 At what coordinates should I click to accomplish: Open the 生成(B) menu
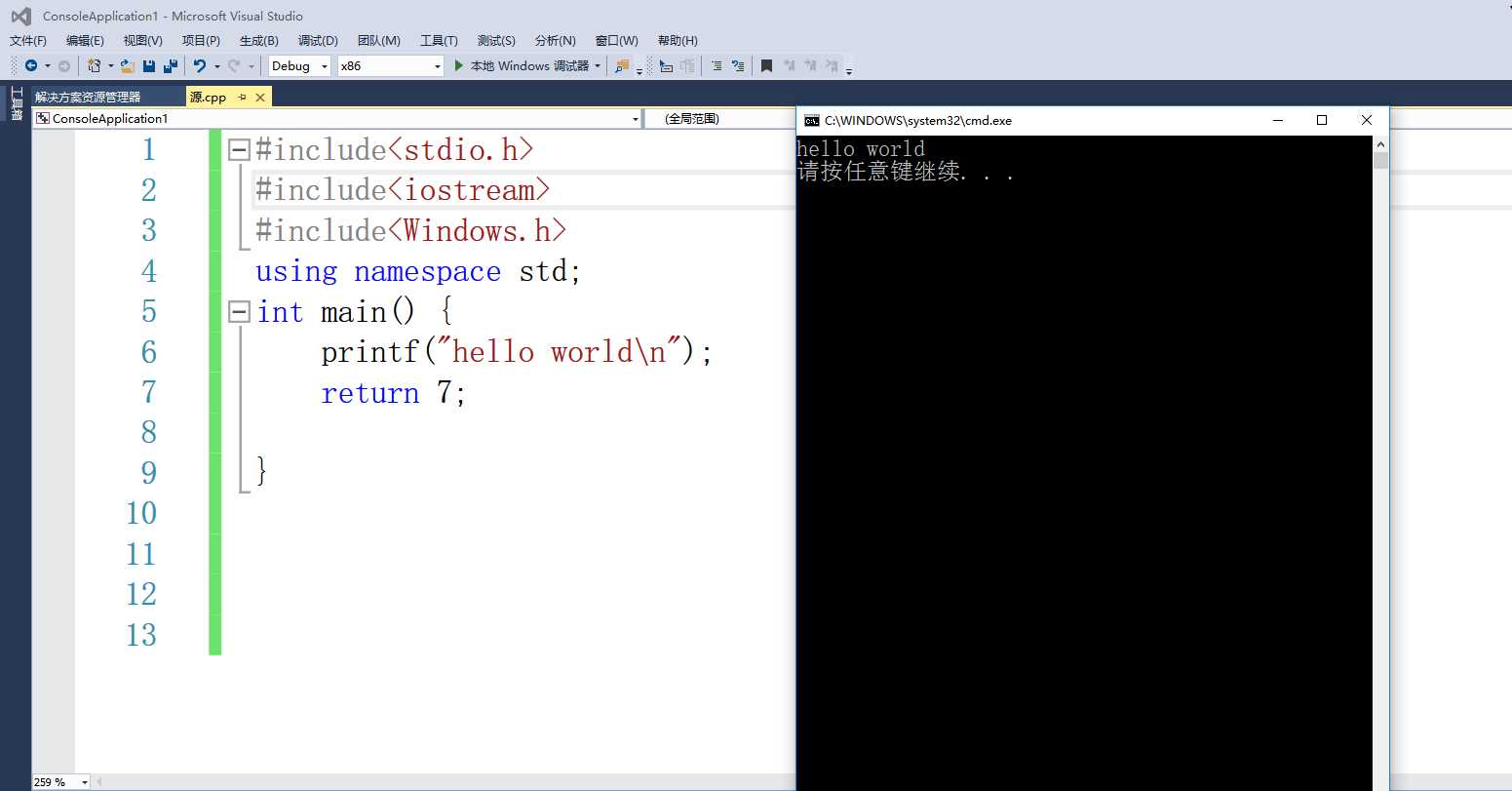(x=259, y=40)
